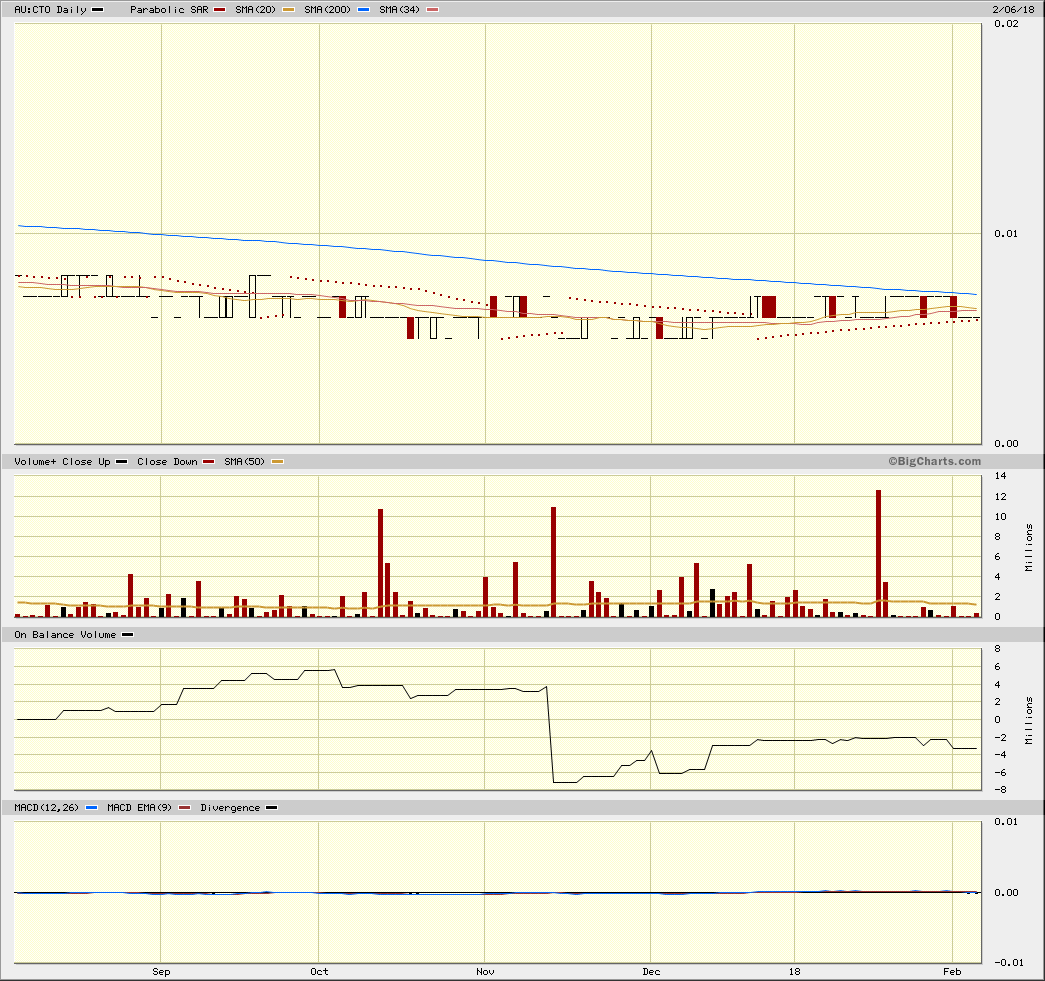1045x981 pixels.
Task: Click the MACD EMA(9) legend label
Action: (x=139, y=807)
